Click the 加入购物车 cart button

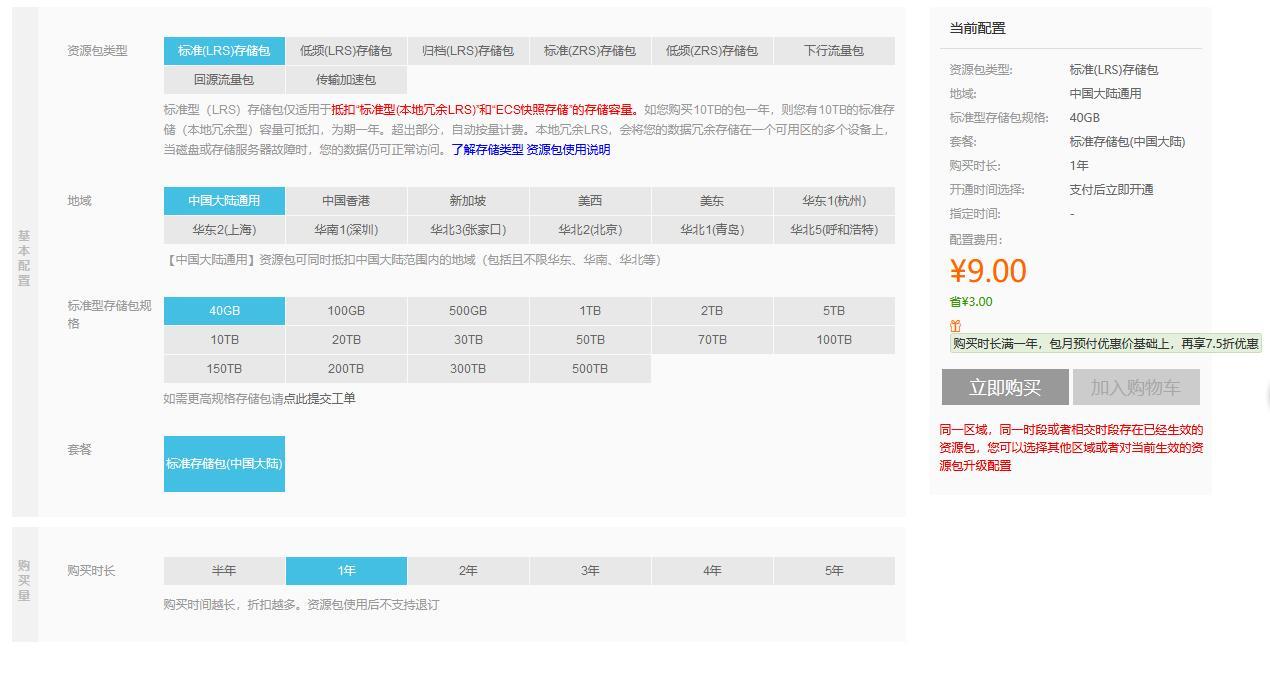(1136, 386)
